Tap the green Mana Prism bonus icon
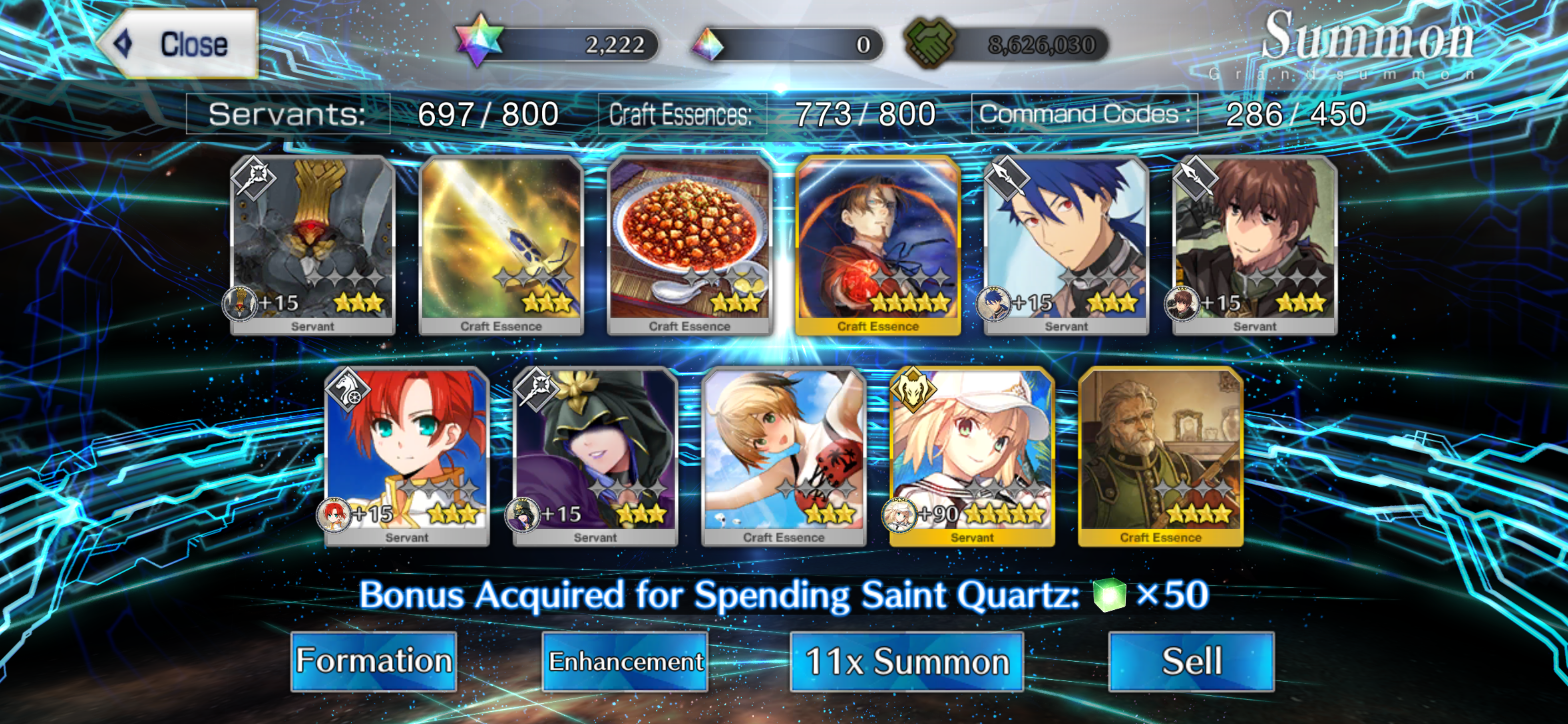 [1109, 594]
